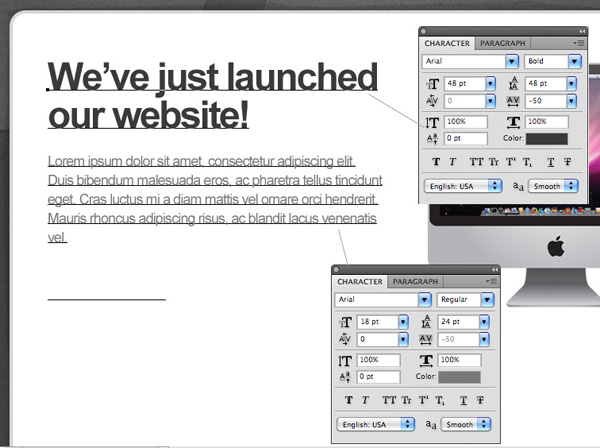Click kerning icon in lower Character panel
The image size is (600, 448).
click(345, 339)
